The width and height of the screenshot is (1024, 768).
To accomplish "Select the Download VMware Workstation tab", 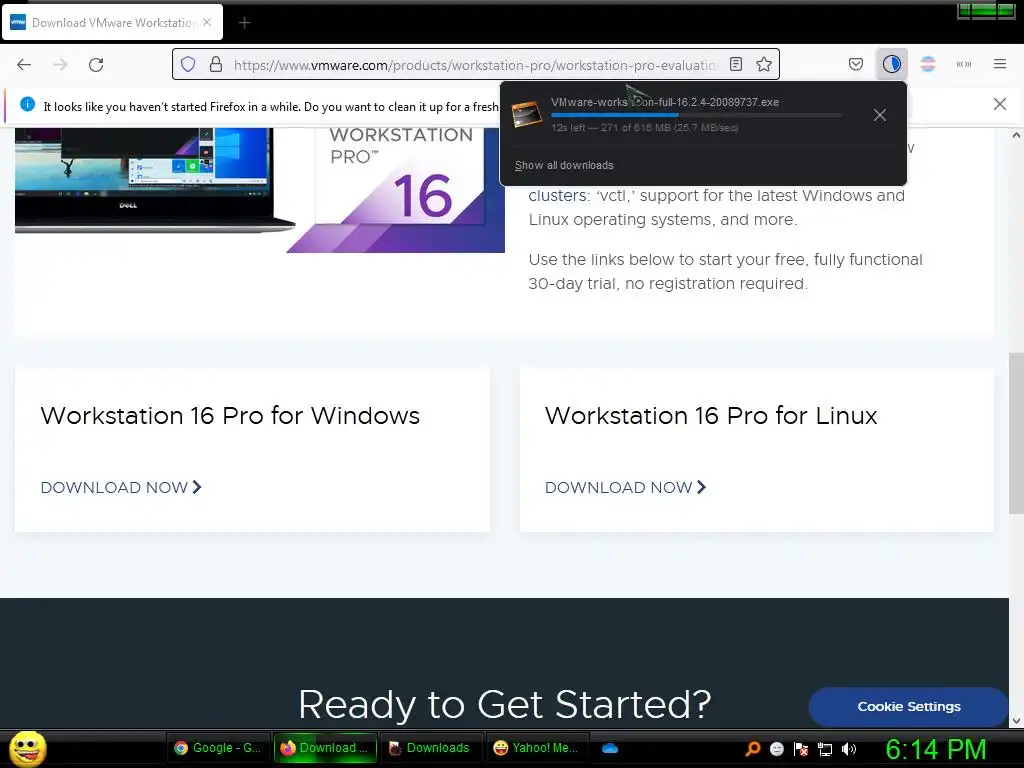I will (x=112, y=22).
